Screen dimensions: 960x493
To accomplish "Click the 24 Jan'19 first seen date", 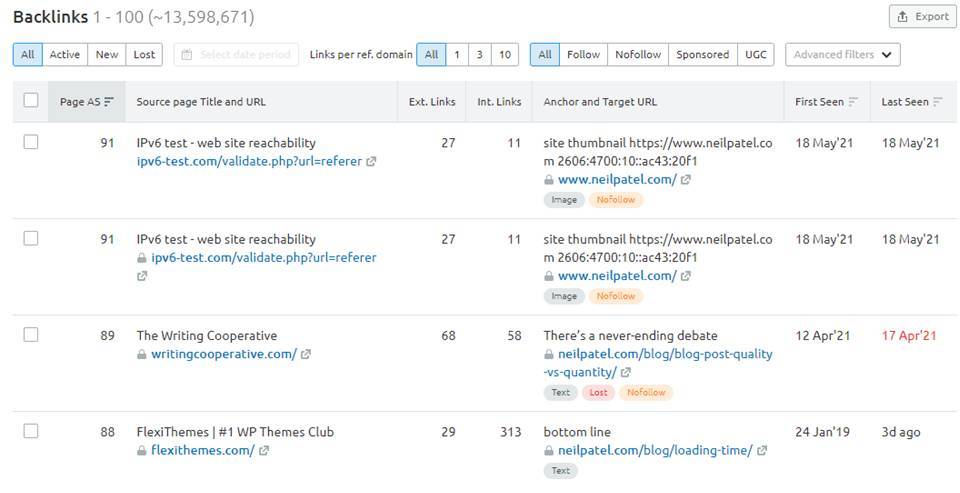I will click(822, 432).
